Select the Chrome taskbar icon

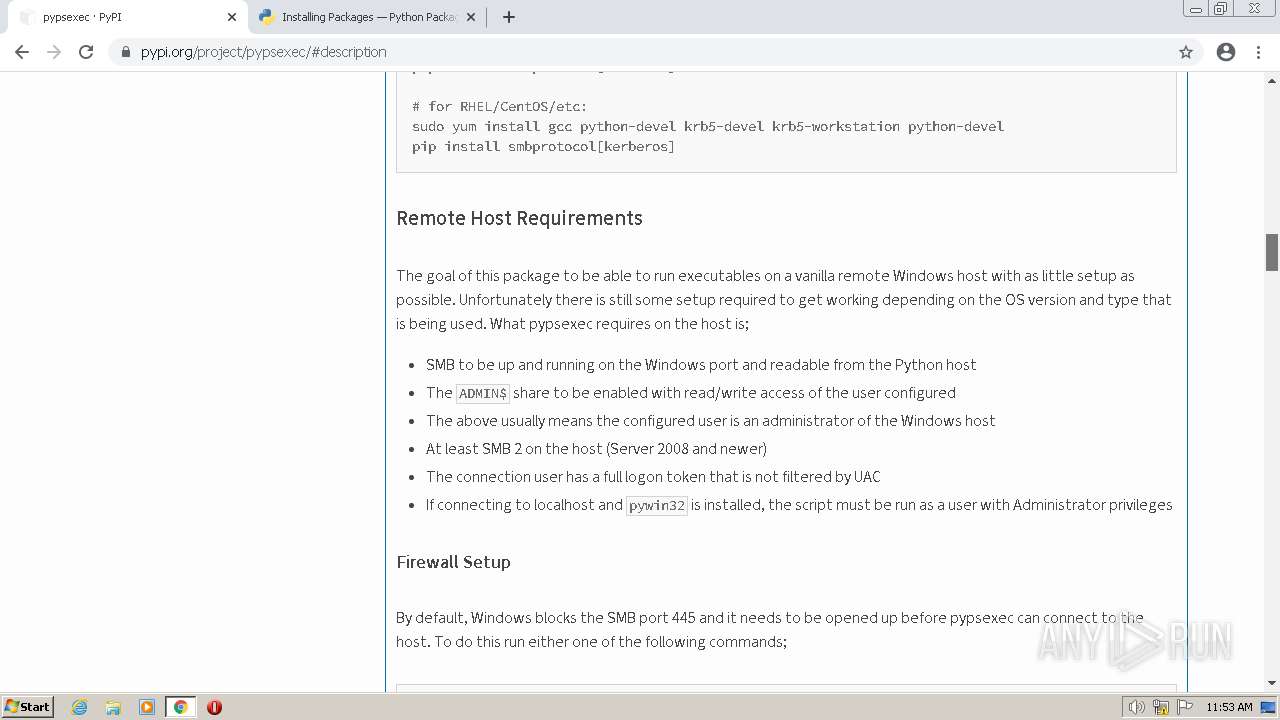coord(181,707)
